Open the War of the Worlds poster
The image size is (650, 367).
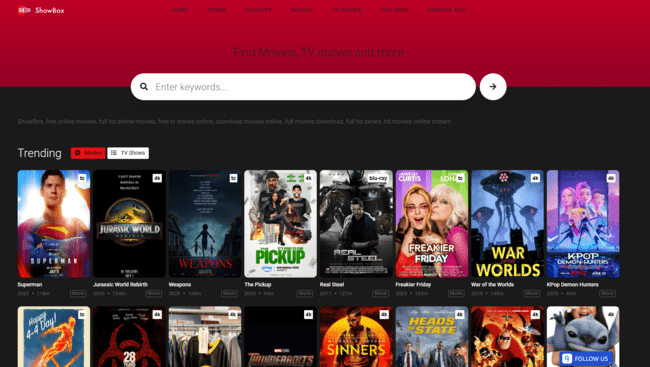click(x=507, y=224)
